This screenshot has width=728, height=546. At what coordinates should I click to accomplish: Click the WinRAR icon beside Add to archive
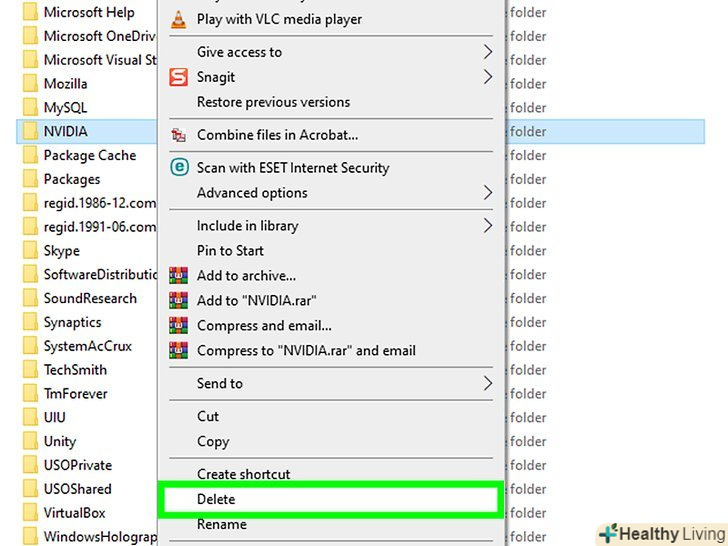[178, 276]
